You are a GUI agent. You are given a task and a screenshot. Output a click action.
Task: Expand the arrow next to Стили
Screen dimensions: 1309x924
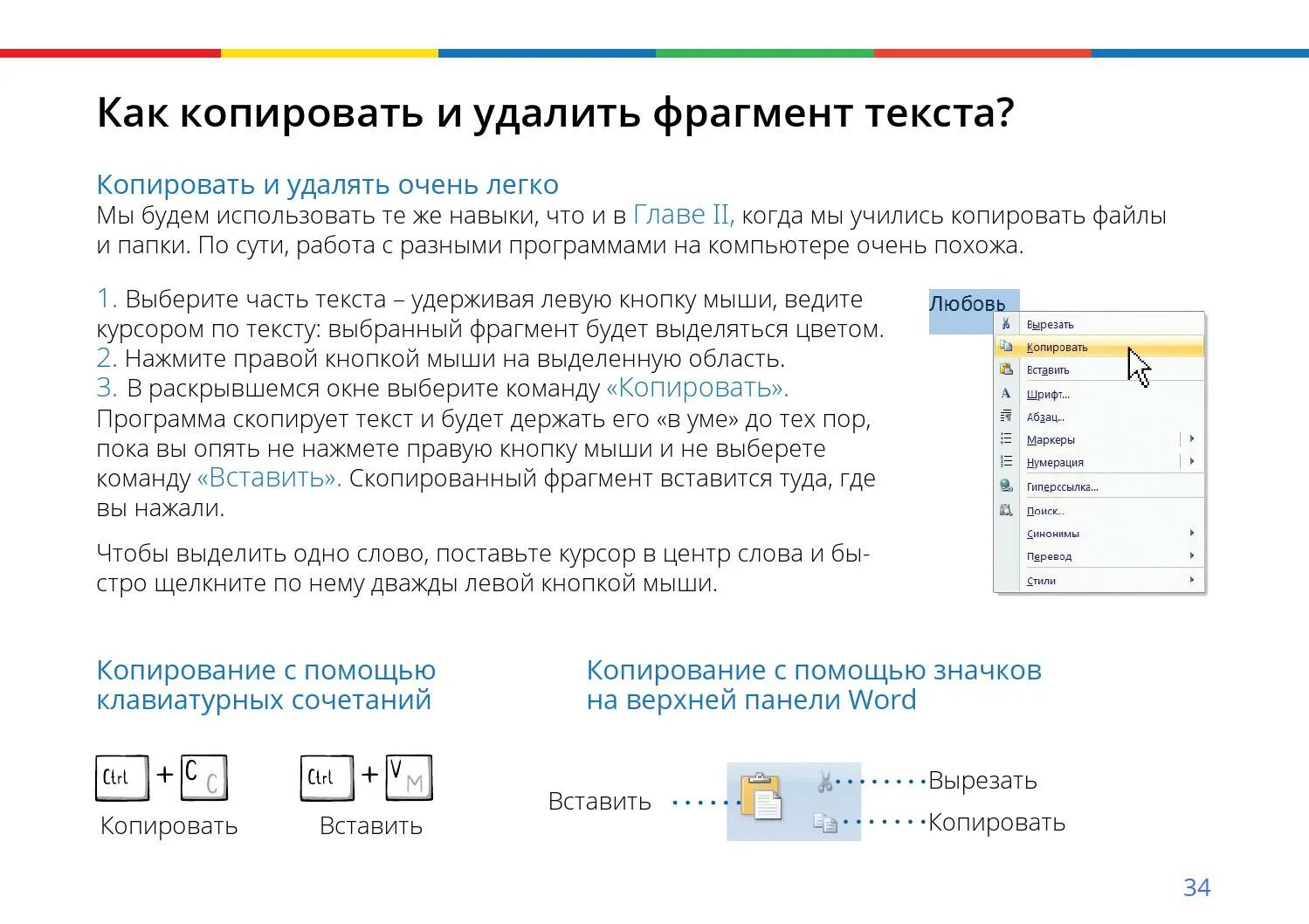[1192, 580]
